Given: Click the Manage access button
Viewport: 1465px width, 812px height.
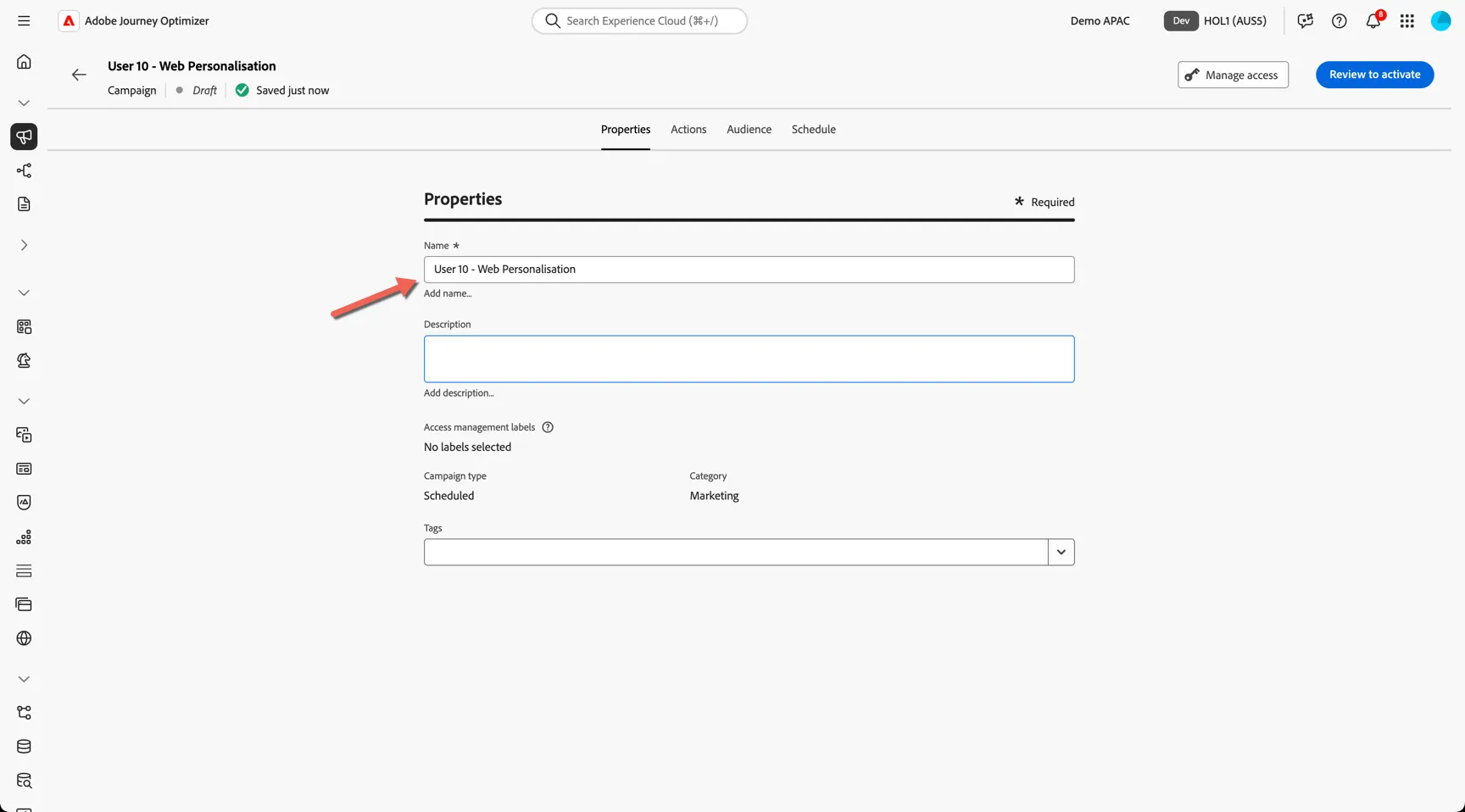Looking at the screenshot, I should (1233, 75).
